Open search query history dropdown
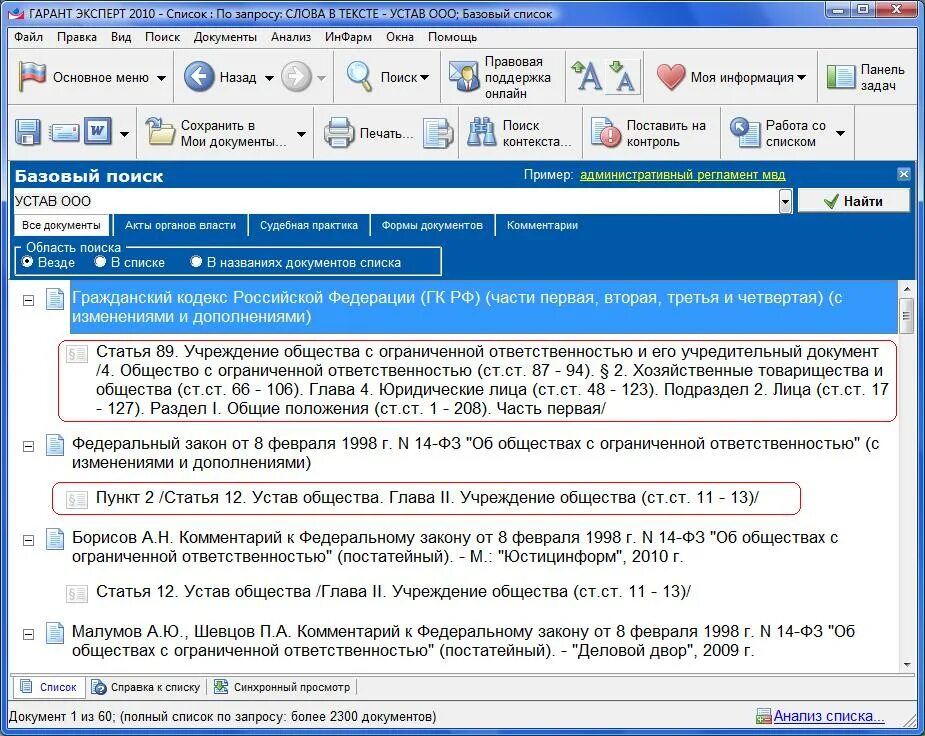The width and height of the screenshot is (925, 736). click(785, 201)
